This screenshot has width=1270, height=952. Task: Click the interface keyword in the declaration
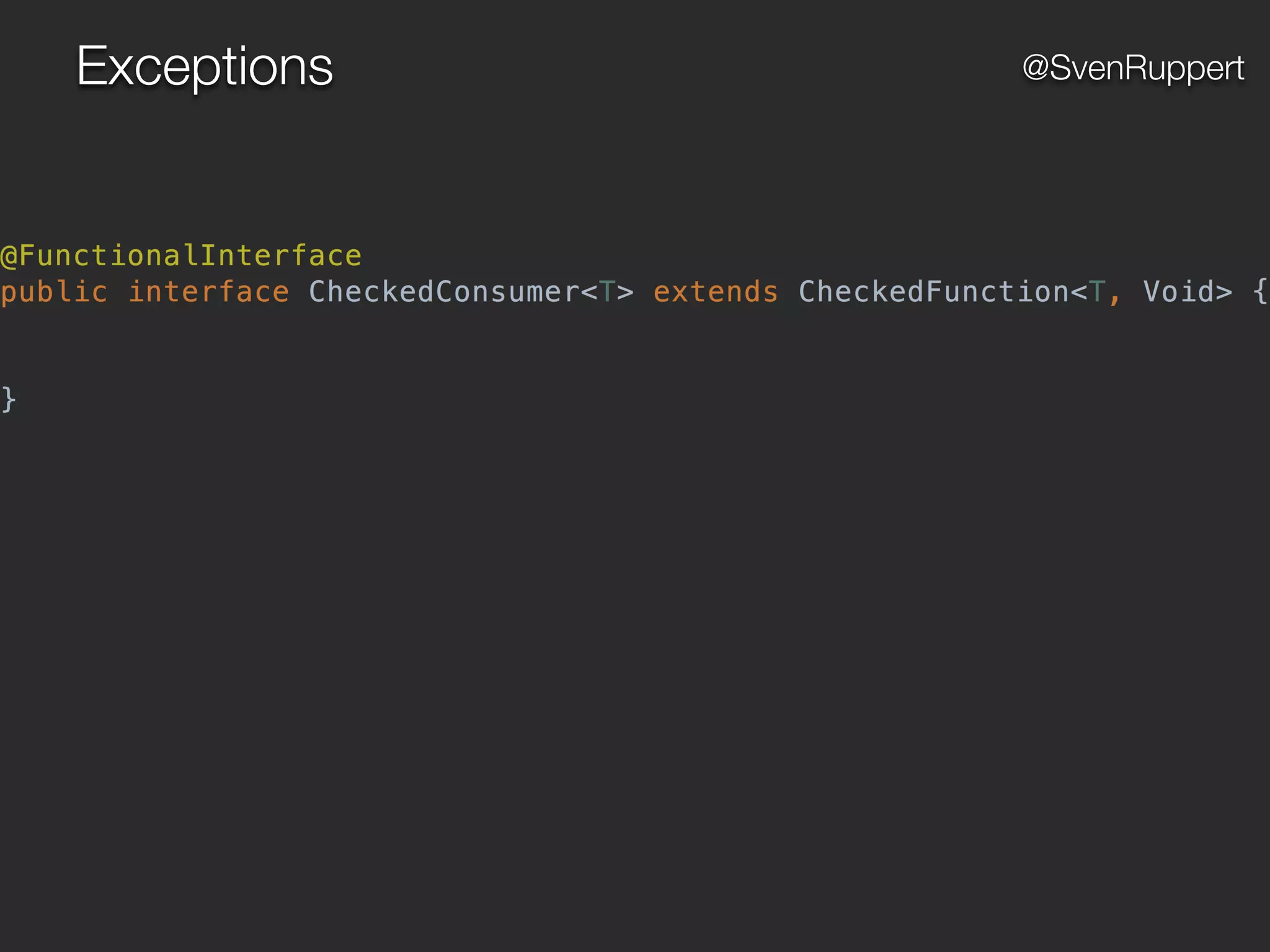click(x=208, y=292)
